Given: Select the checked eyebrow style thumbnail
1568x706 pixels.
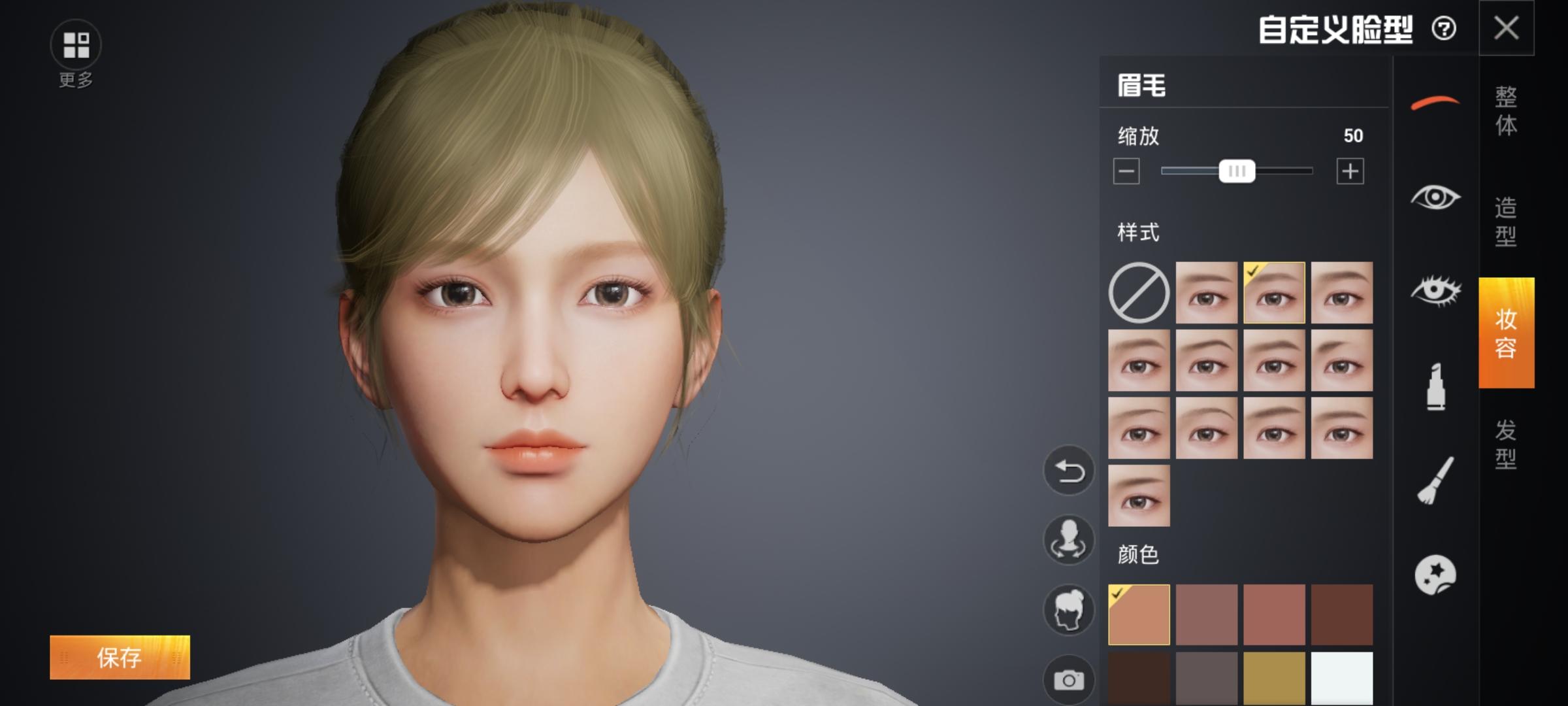Looking at the screenshot, I should (1274, 292).
